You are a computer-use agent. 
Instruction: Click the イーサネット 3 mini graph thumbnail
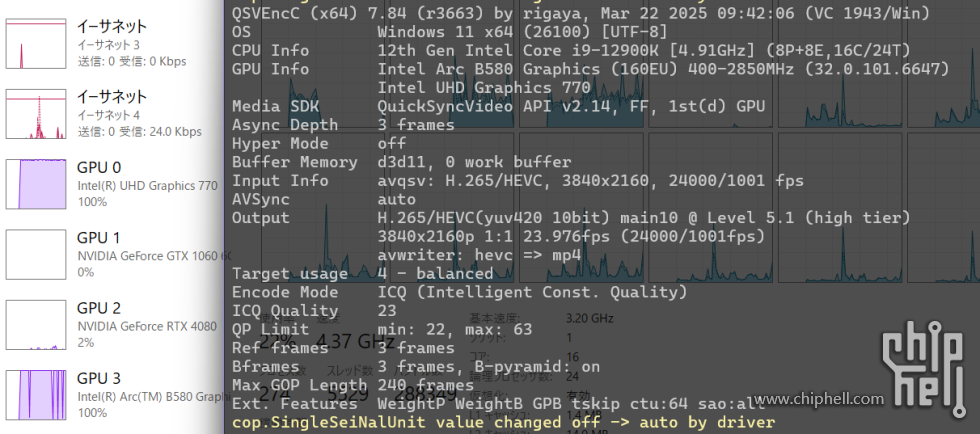36,43
